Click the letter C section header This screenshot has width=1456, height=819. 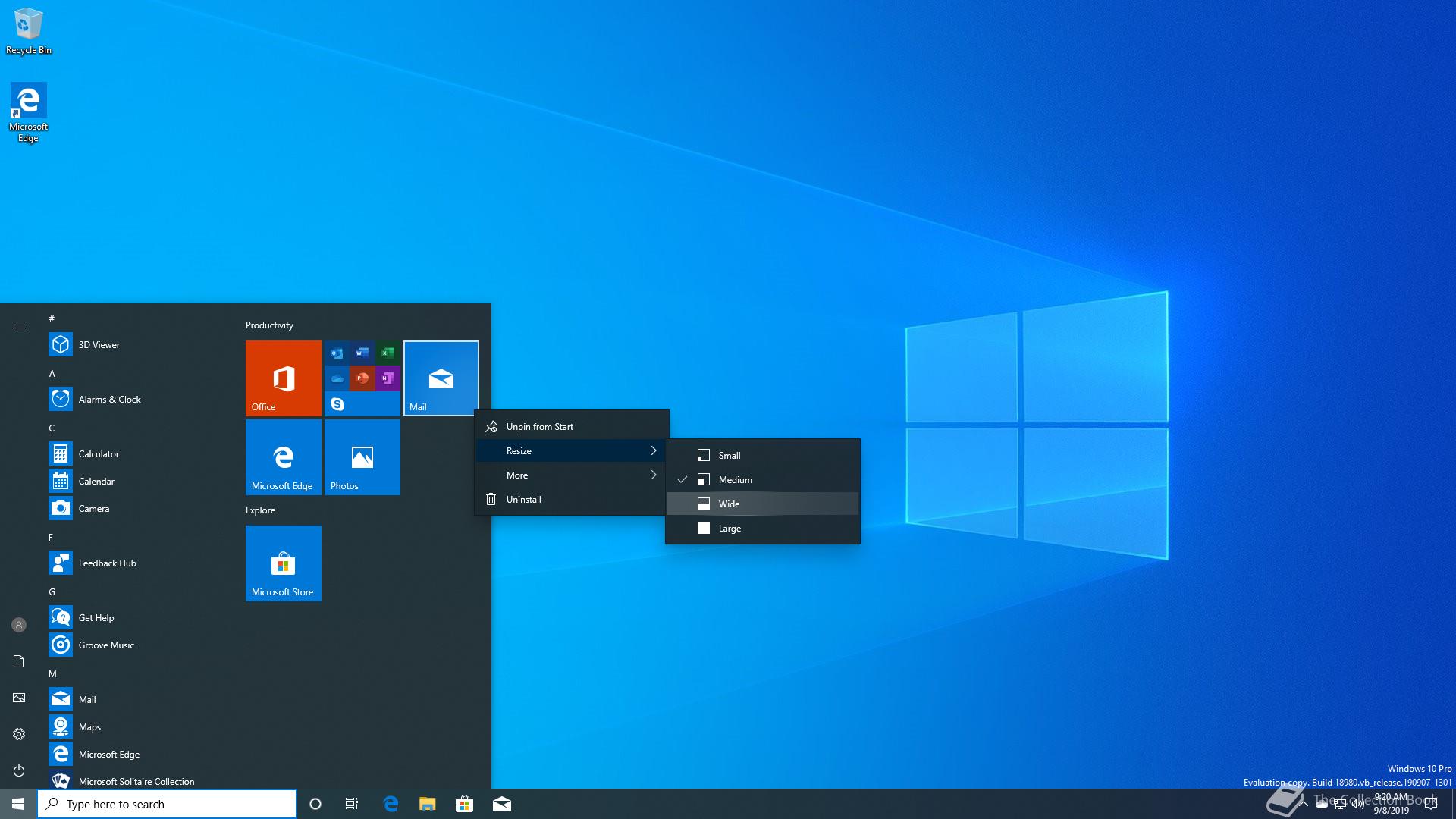pyautogui.click(x=52, y=428)
